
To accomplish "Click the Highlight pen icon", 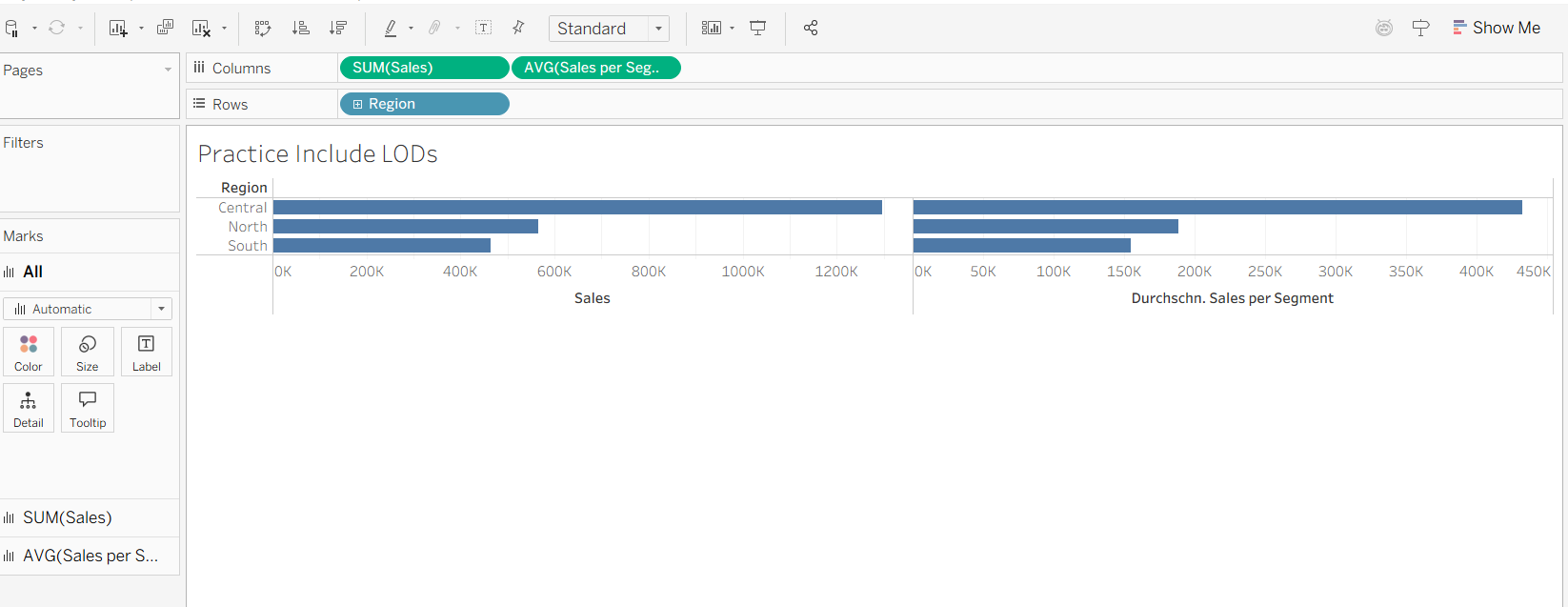I will pos(391,29).
